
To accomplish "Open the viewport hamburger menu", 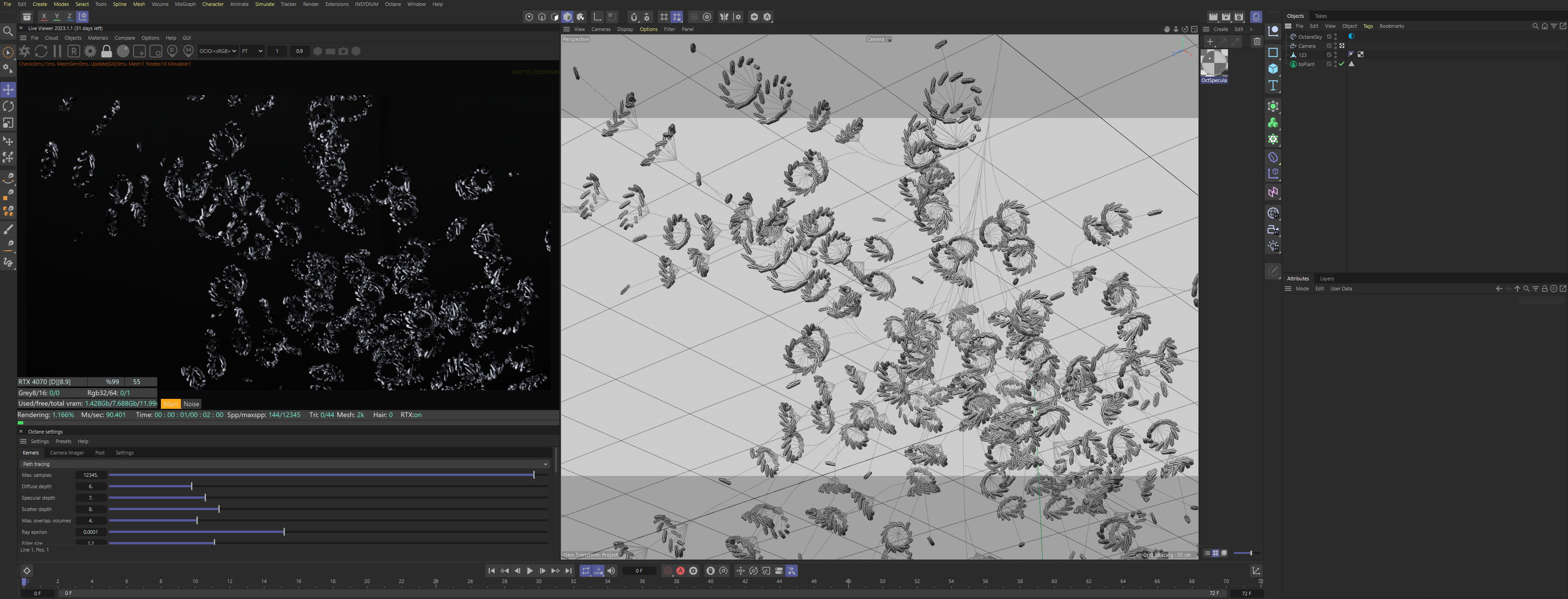I will click(x=566, y=29).
